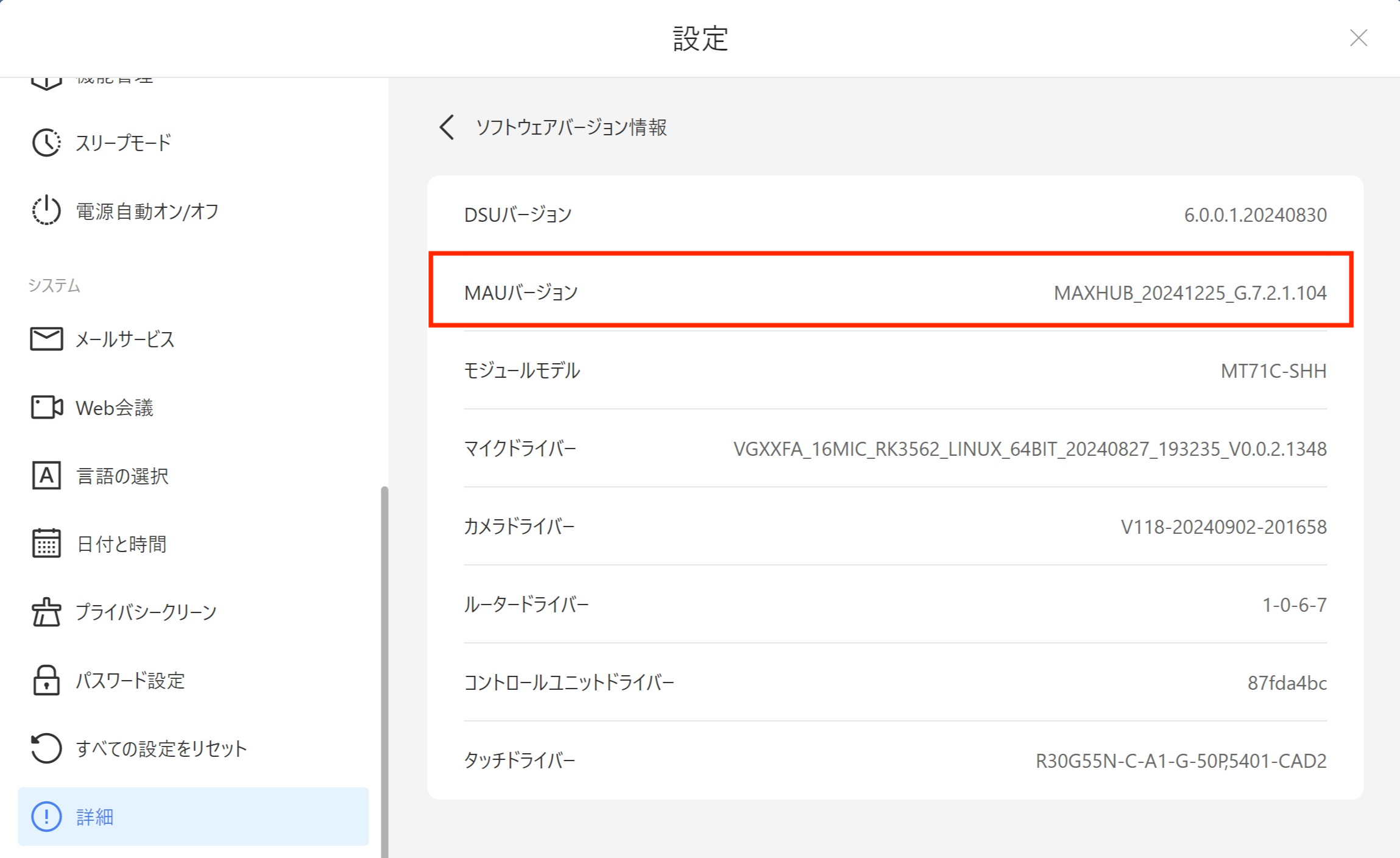Click the password settings lock icon

pyautogui.click(x=46, y=680)
